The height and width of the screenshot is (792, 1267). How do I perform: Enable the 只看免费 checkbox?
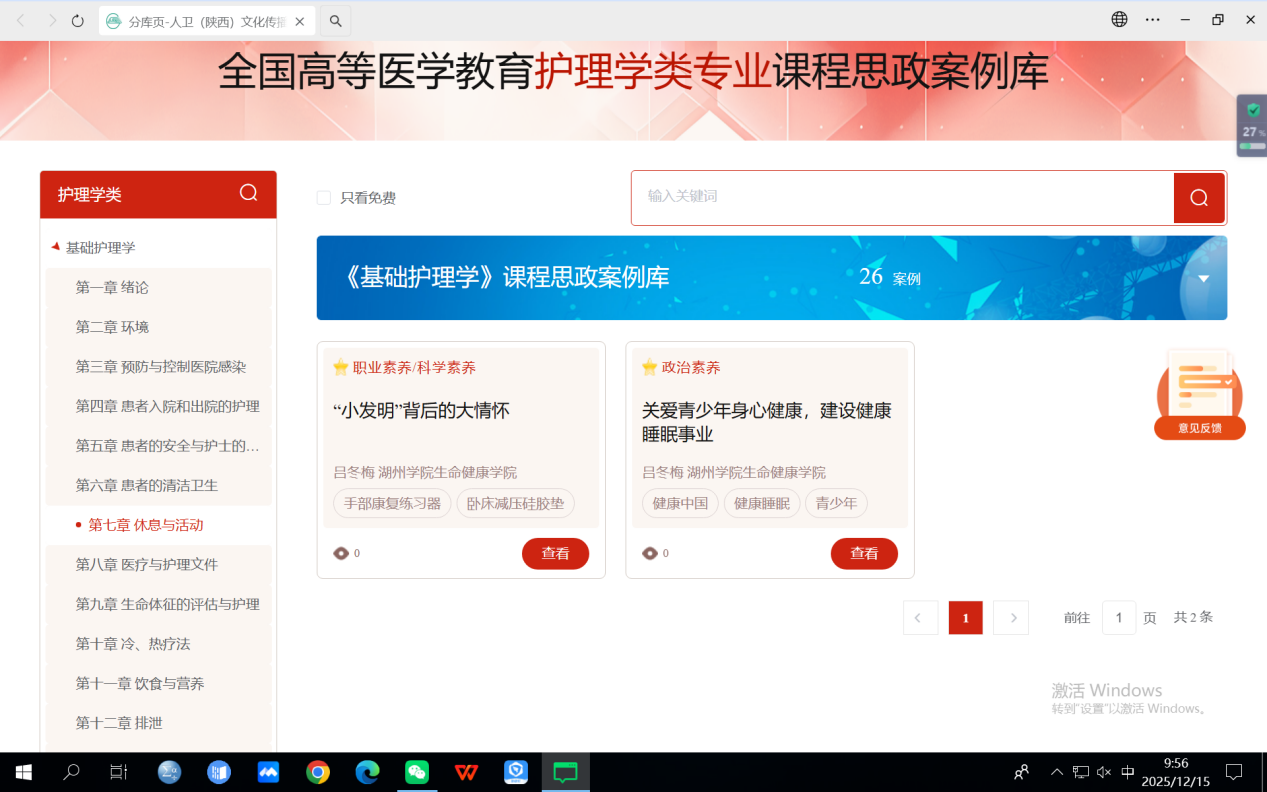tap(324, 198)
